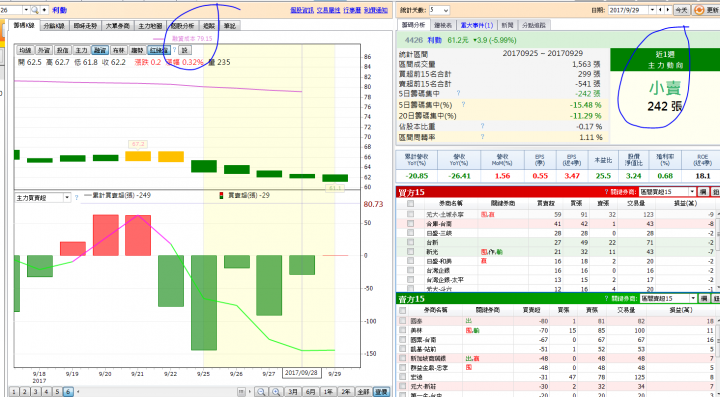The height and width of the screenshot is (397, 720).
Task: Toggle the 融資 overlay button
Action: (100, 50)
